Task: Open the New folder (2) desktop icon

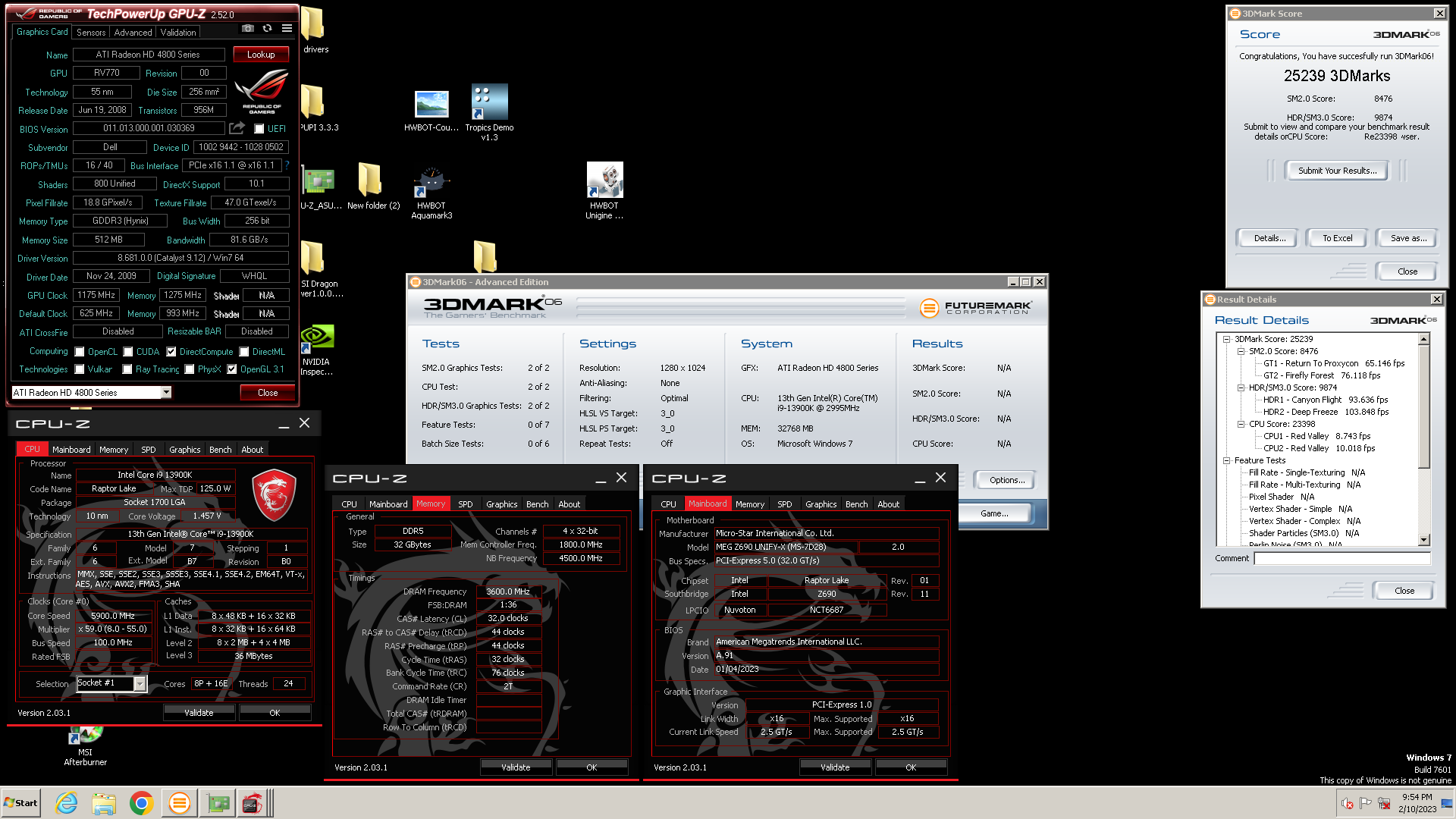Action: (373, 186)
